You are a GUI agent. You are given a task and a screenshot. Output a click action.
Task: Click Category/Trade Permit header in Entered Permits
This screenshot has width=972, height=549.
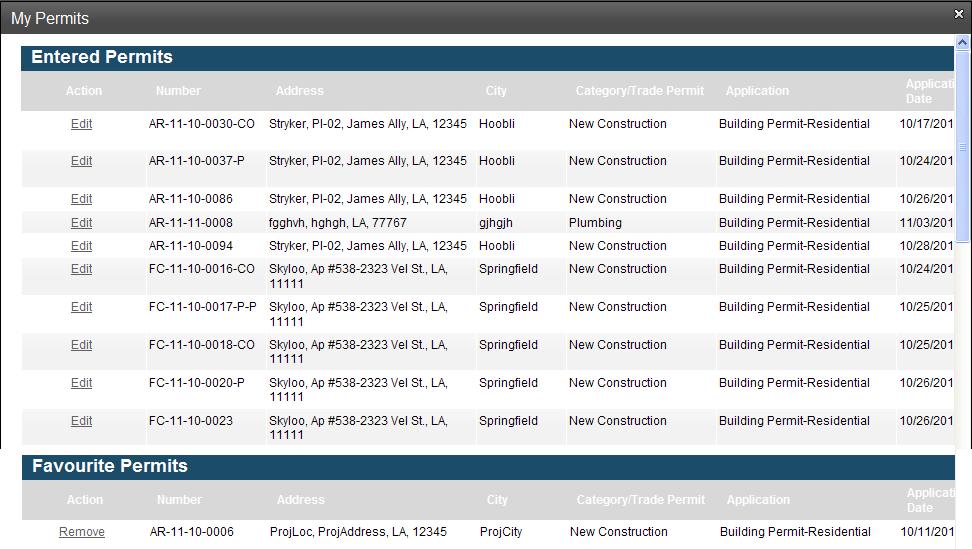click(x=639, y=91)
